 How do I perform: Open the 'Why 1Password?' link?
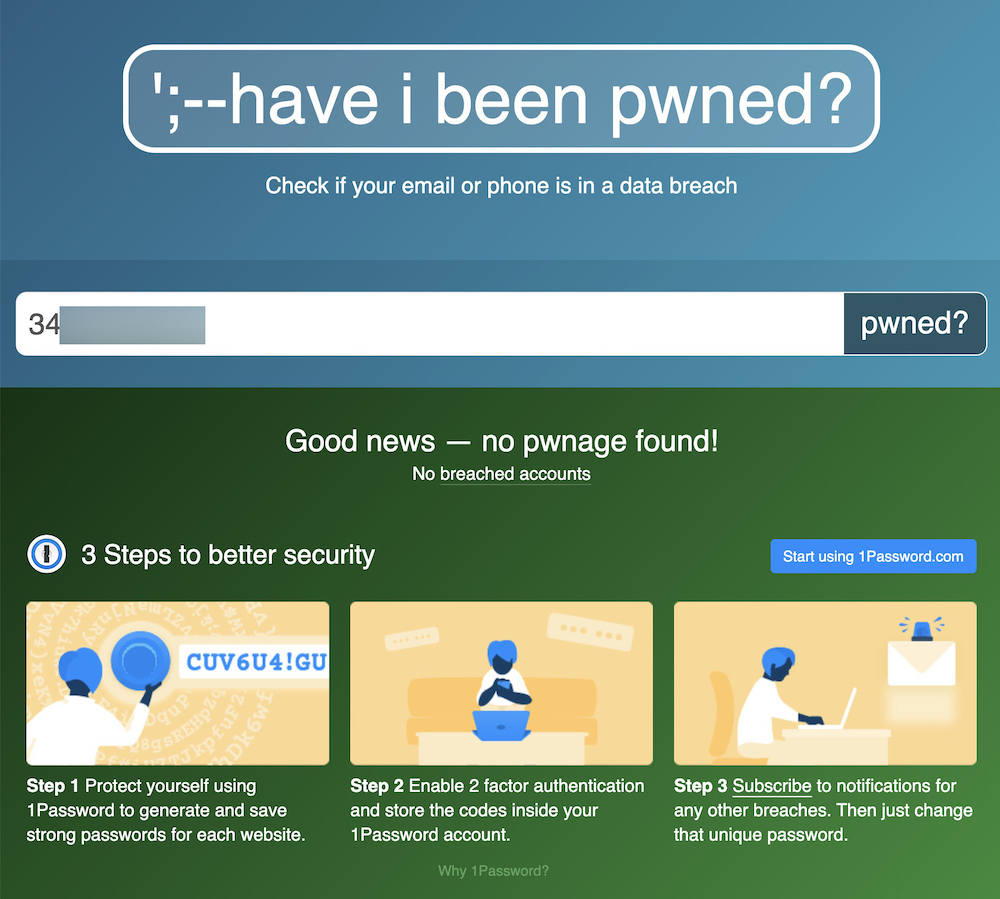click(x=493, y=871)
